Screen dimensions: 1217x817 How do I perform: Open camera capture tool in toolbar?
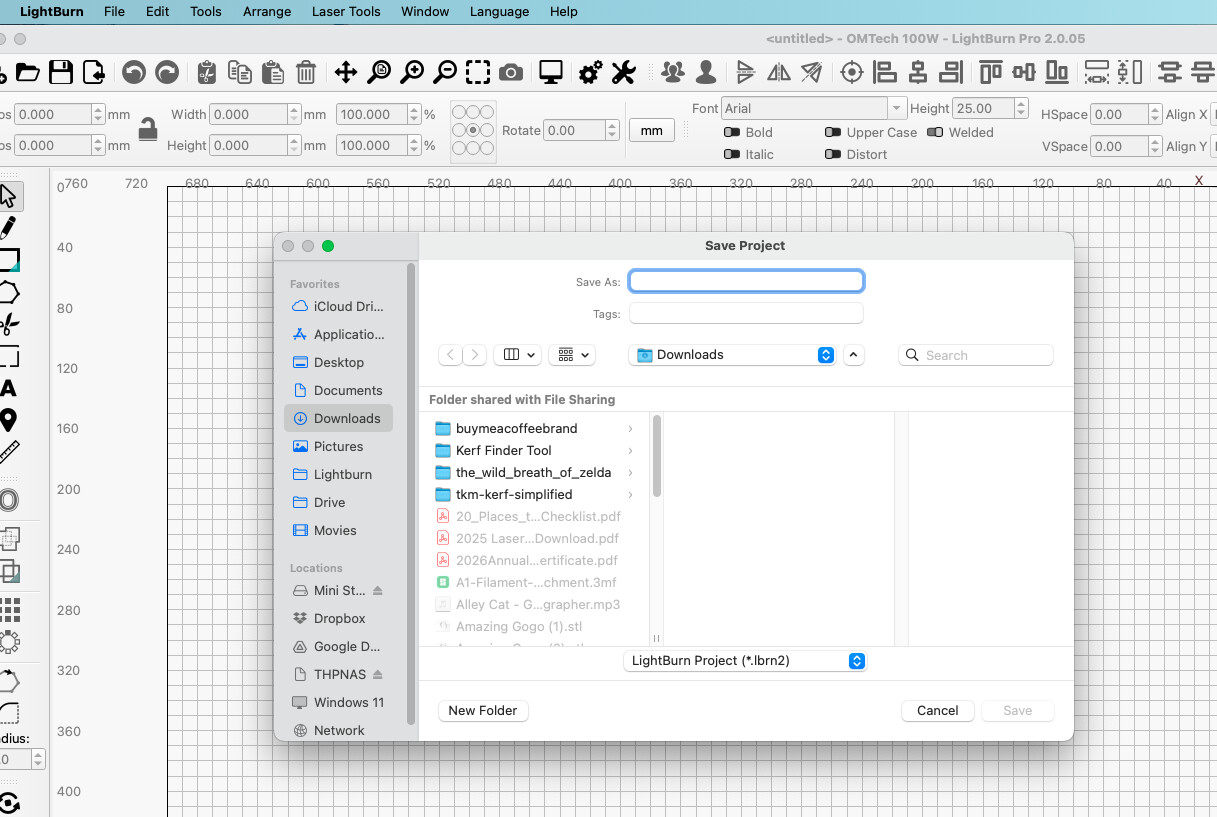pyautogui.click(x=511, y=72)
